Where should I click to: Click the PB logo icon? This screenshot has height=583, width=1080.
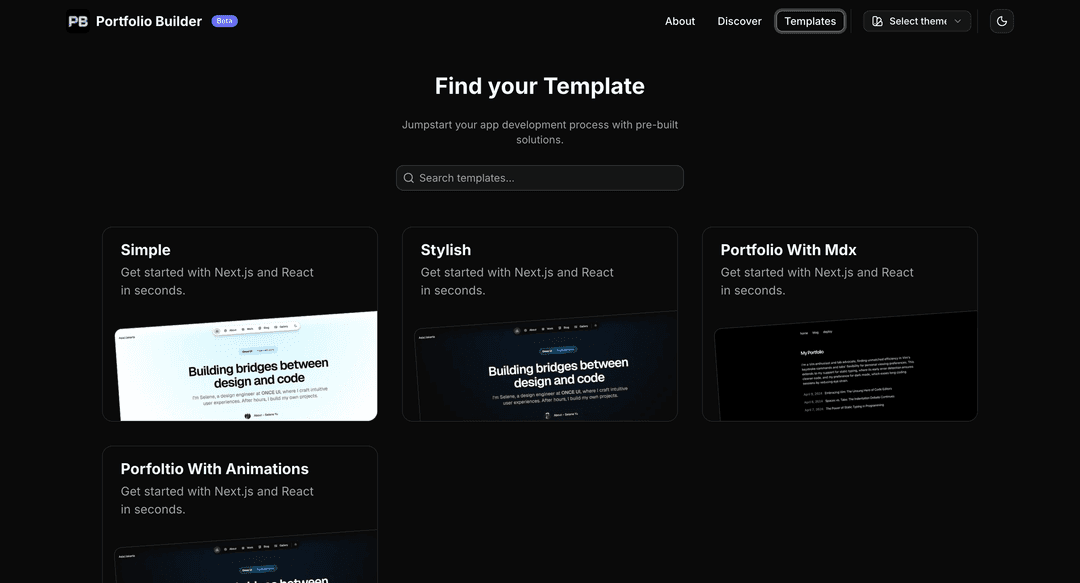[78, 21]
